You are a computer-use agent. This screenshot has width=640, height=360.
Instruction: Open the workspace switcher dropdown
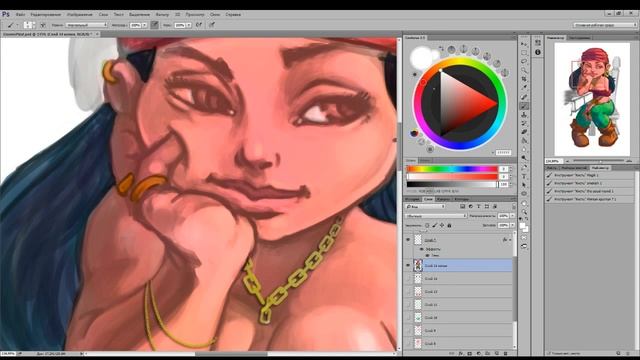pyautogui.click(x=604, y=25)
